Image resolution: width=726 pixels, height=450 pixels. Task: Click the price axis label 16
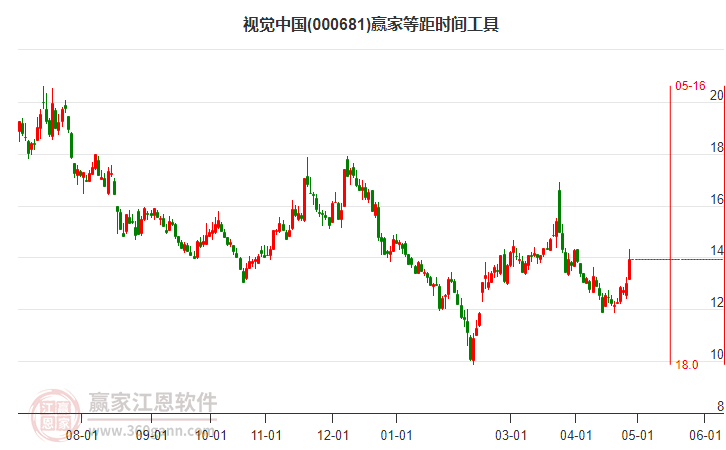[717, 200]
